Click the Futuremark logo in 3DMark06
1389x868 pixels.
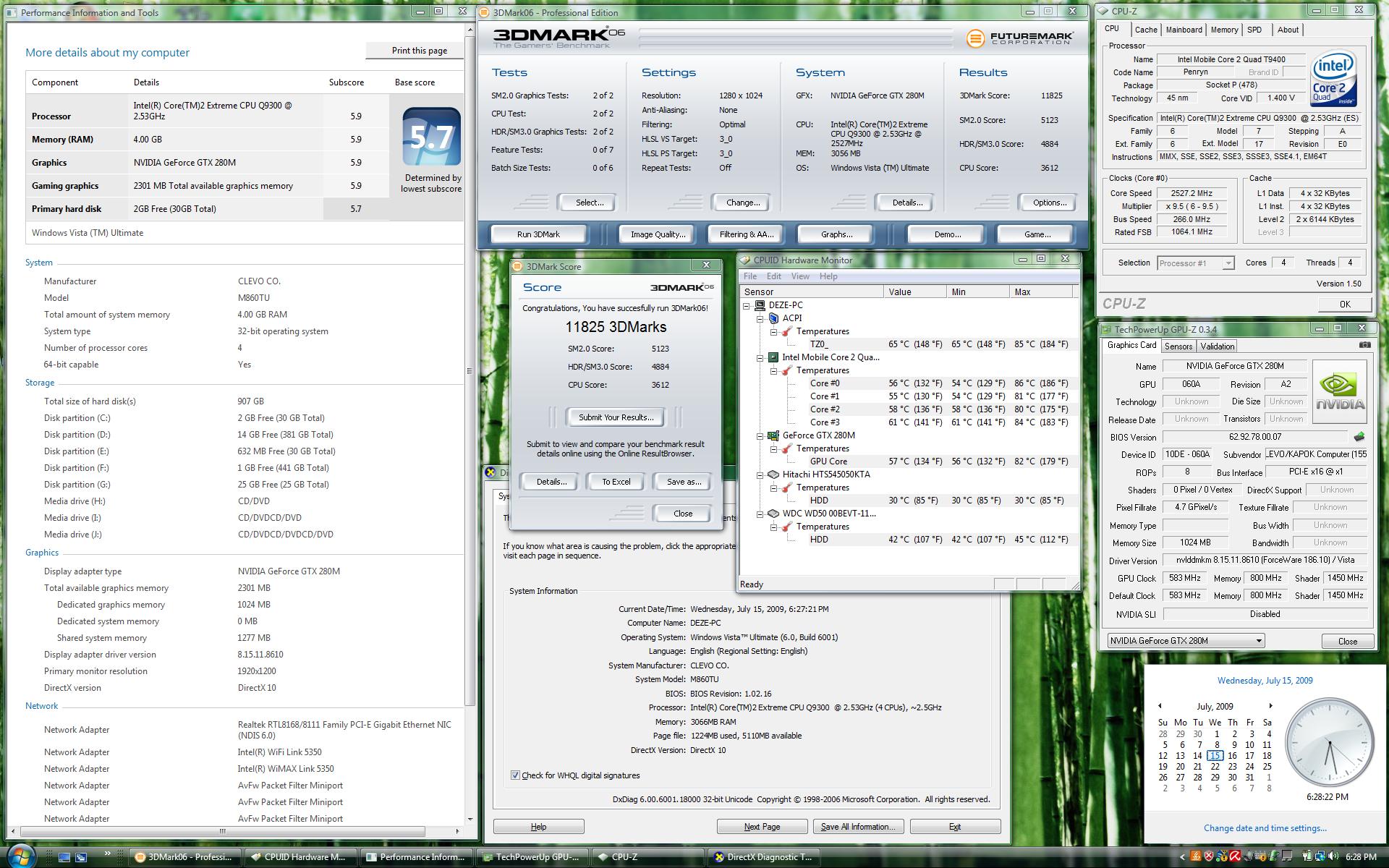tap(1020, 38)
